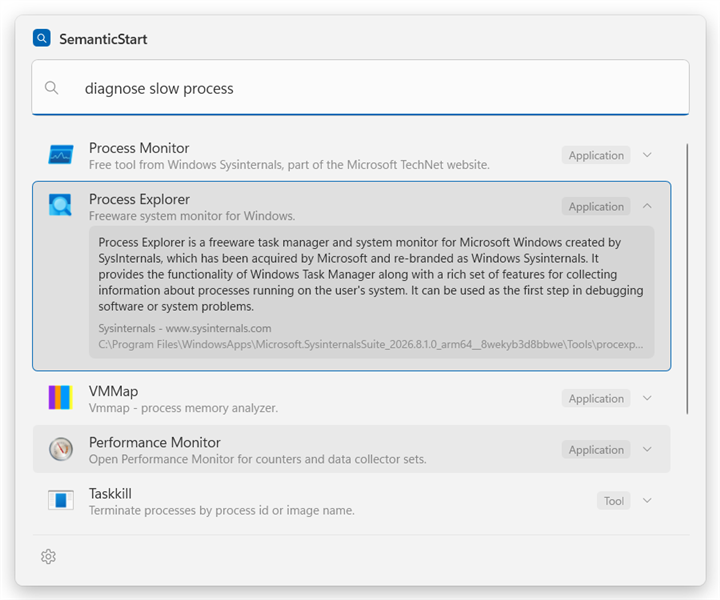Expand the Performance Monitor result details
The width and height of the screenshot is (720, 600).
[x=647, y=449]
